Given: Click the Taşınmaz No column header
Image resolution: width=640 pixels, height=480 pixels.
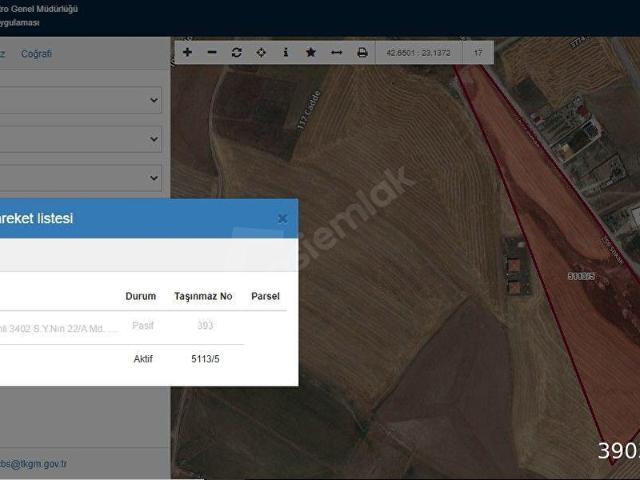Looking at the screenshot, I should tap(203, 297).
